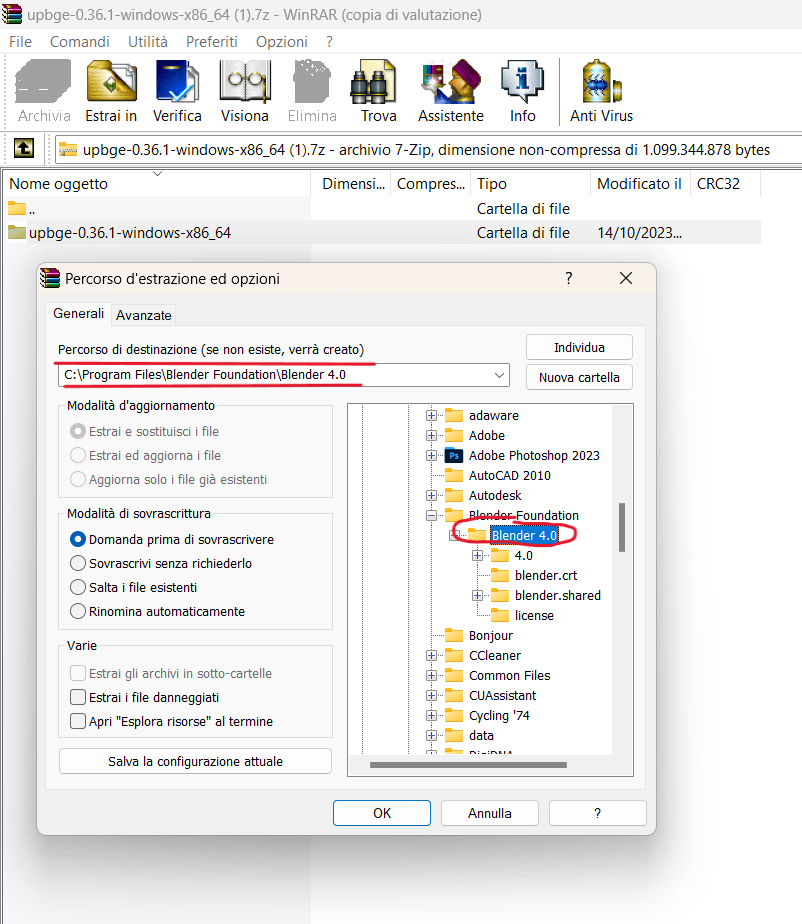Select the Bonjour folder in tree
Image resolution: width=802 pixels, height=924 pixels.
[490, 636]
